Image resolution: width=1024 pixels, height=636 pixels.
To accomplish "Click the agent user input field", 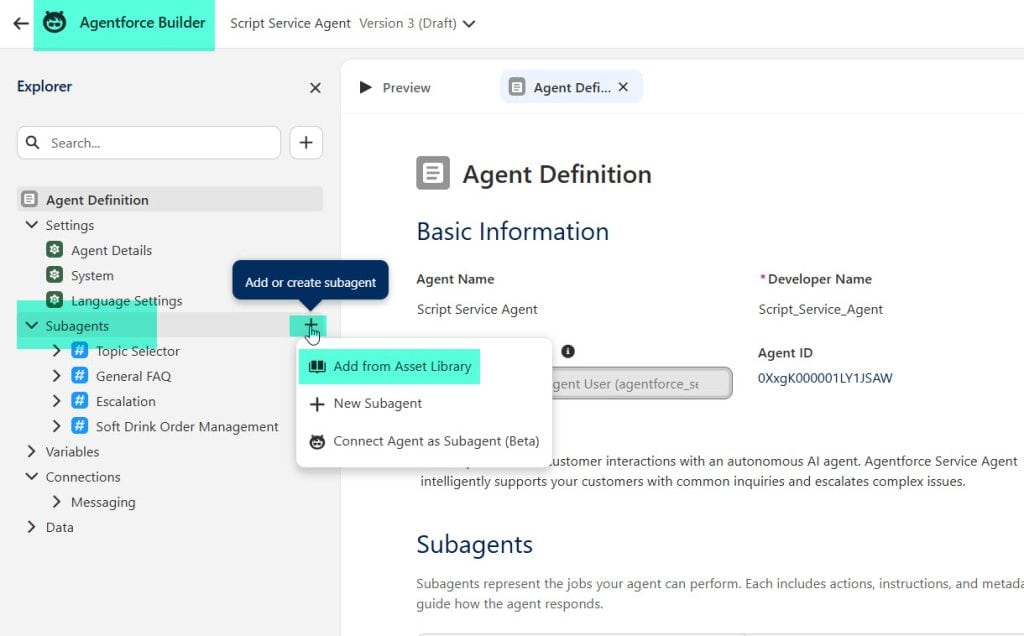I will (x=642, y=383).
